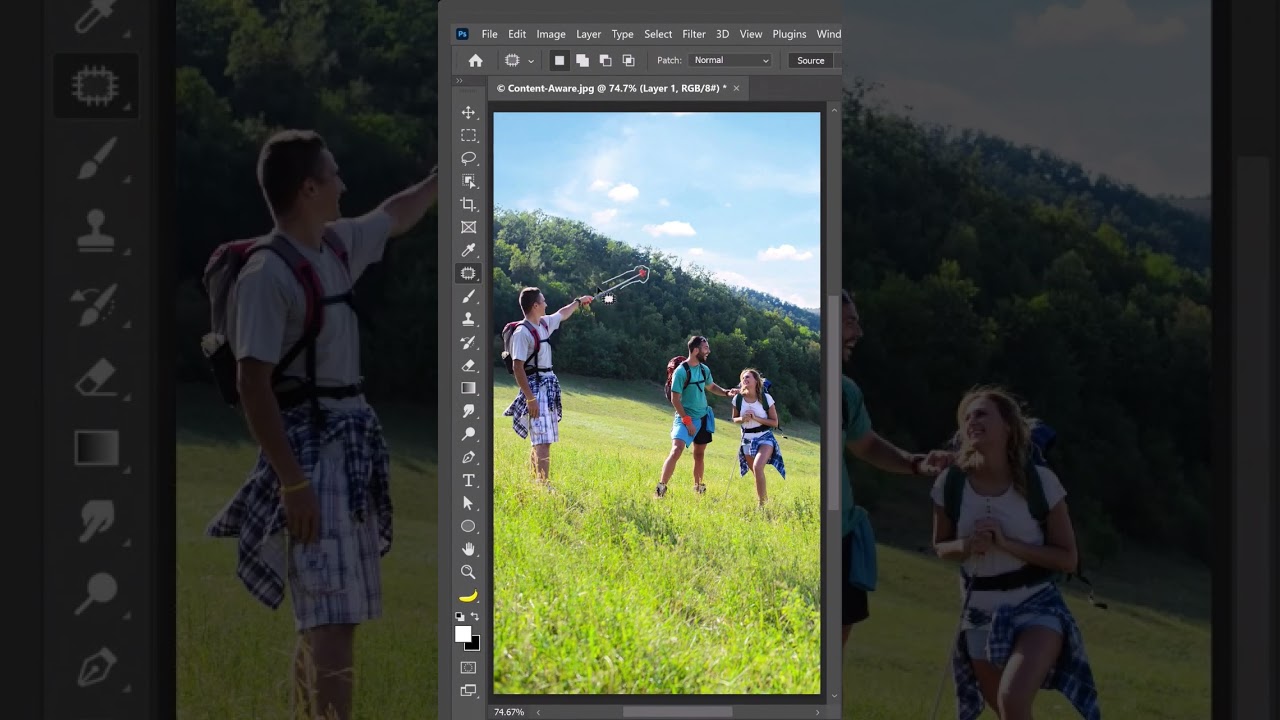This screenshot has height=720, width=1280.
Task: Select the Patch tool in toolbox
Action: (468, 273)
